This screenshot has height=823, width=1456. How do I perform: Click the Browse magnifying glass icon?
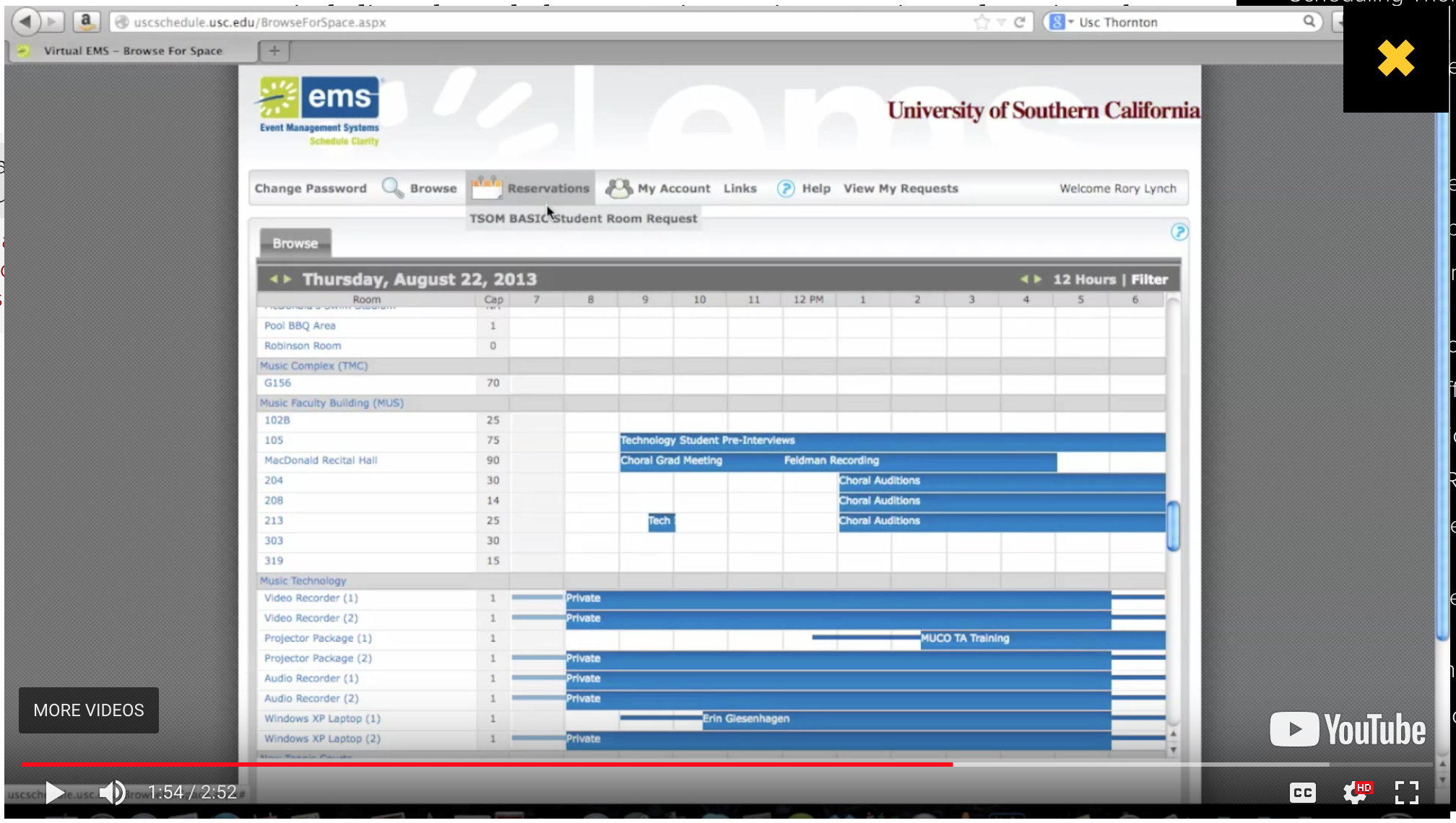click(x=392, y=188)
